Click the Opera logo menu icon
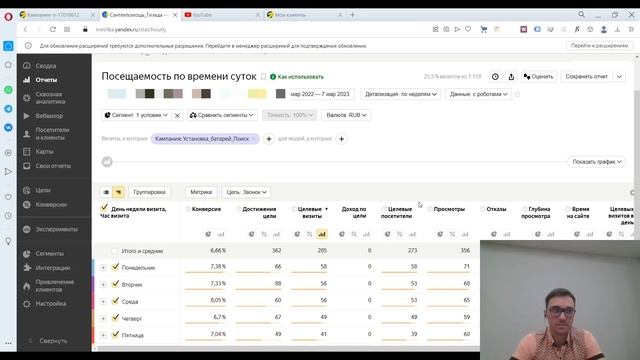This screenshot has height=360, width=640. (x=8, y=17)
